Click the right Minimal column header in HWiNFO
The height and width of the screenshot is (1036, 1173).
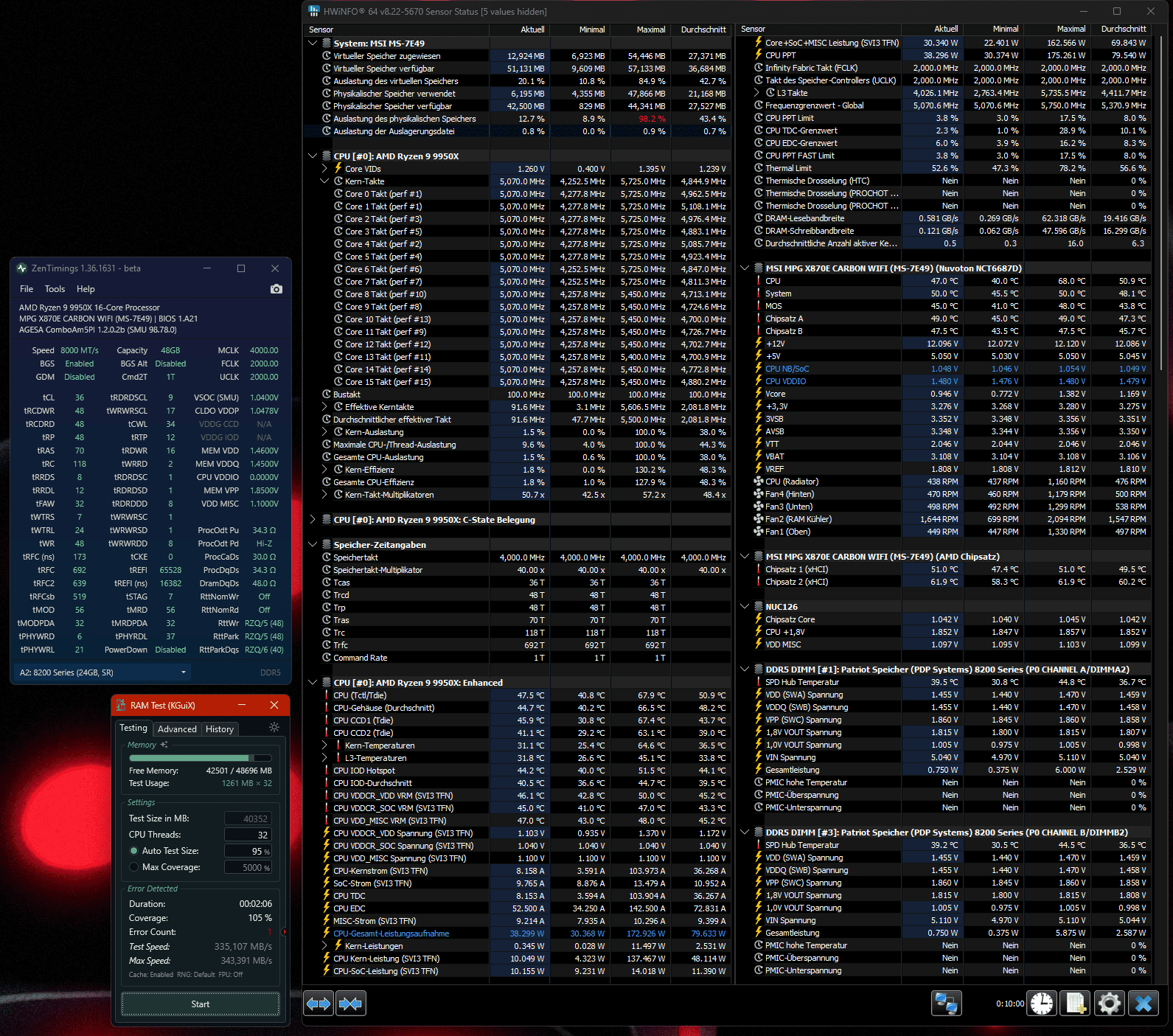click(992, 29)
